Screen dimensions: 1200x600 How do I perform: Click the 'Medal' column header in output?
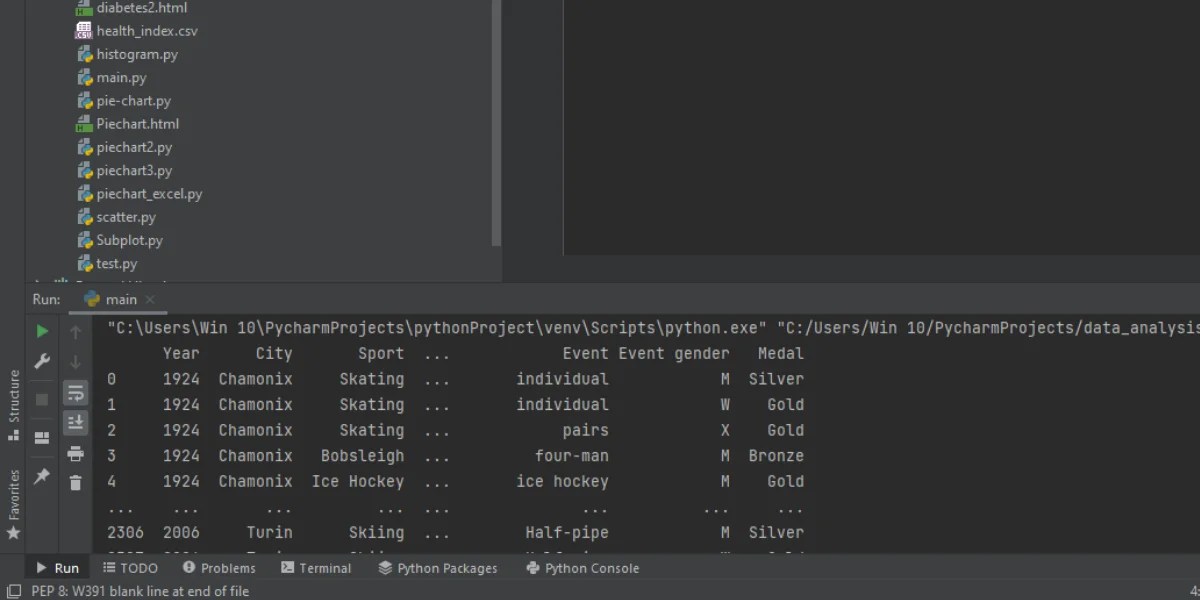pyautogui.click(x=781, y=353)
